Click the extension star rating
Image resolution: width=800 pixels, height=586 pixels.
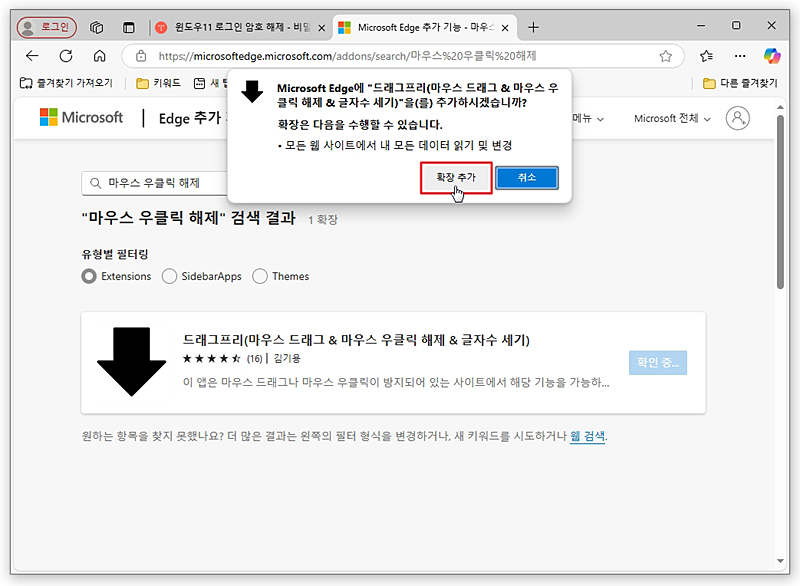pyautogui.click(x=211, y=359)
